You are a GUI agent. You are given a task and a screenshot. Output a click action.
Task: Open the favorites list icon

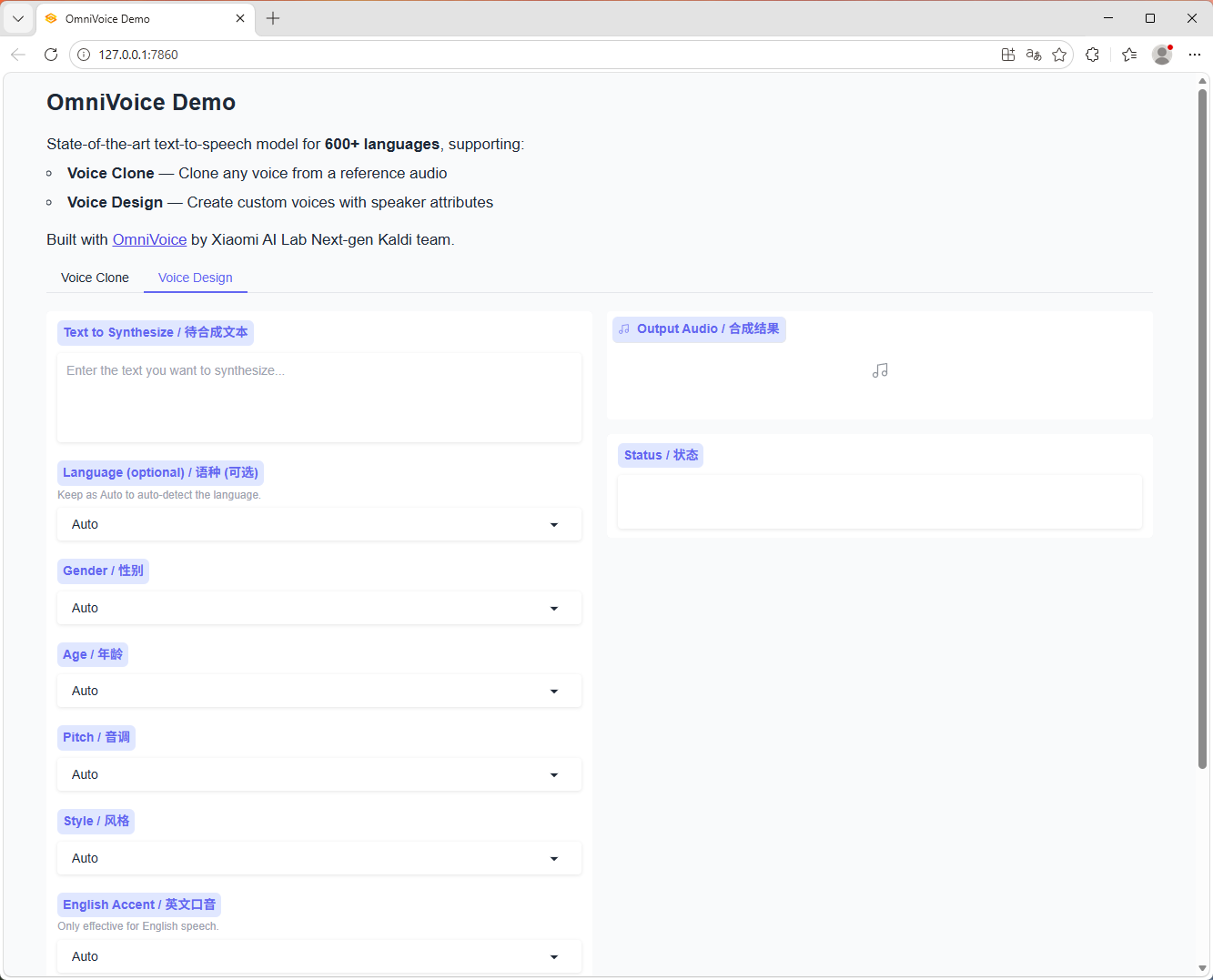click(1129, 55)
